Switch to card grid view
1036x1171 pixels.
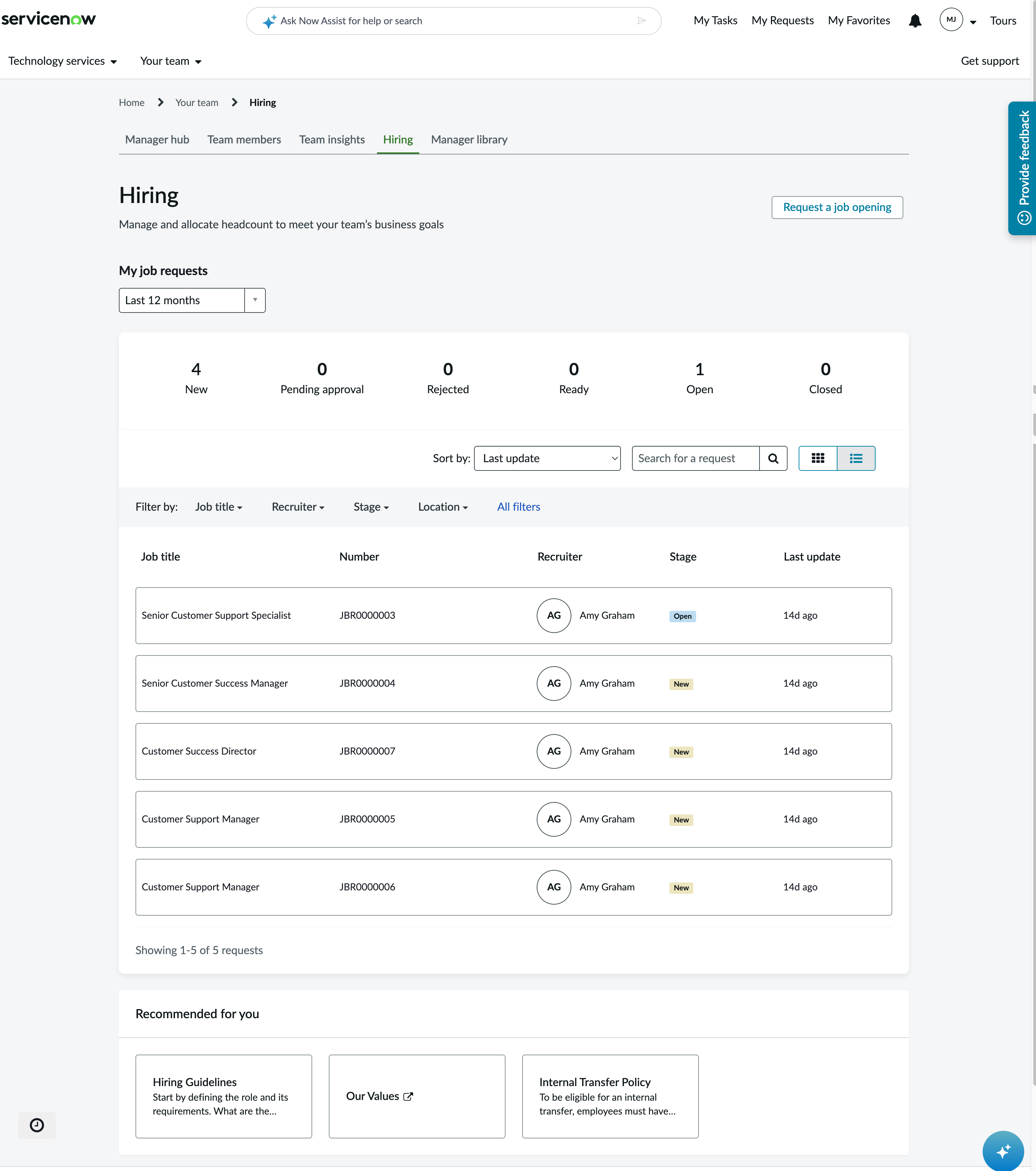818,458
